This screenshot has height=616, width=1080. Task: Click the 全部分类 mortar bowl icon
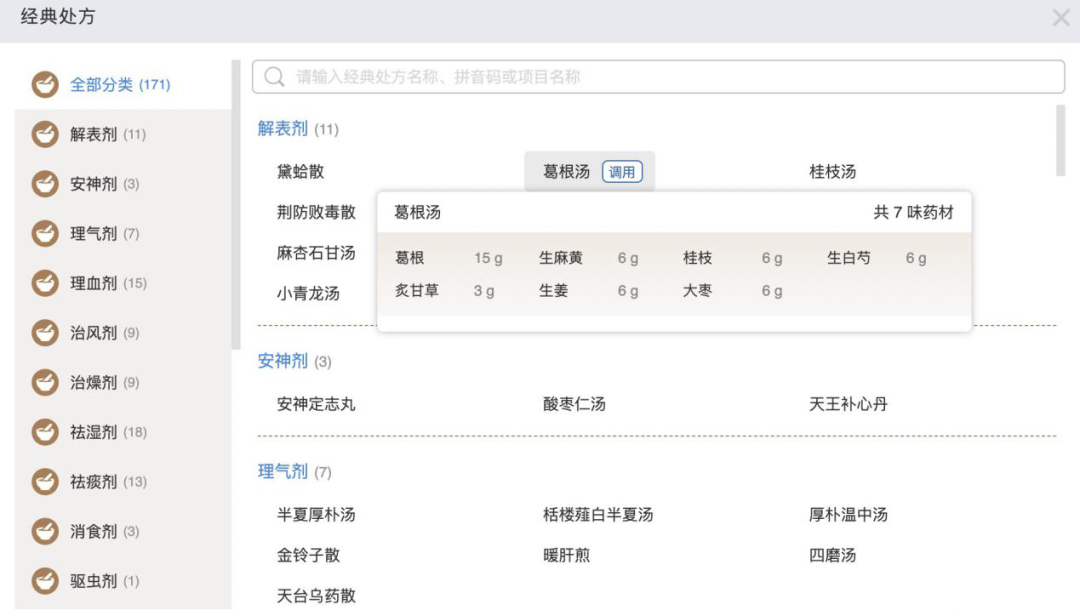[x=45, y=85]
